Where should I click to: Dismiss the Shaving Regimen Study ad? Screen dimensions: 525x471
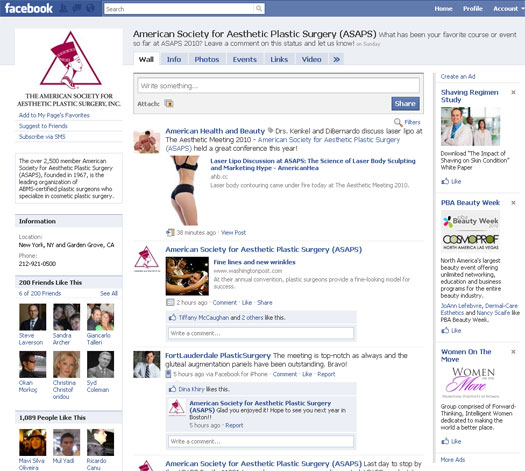pyautogui.click(x=513, y=92)
